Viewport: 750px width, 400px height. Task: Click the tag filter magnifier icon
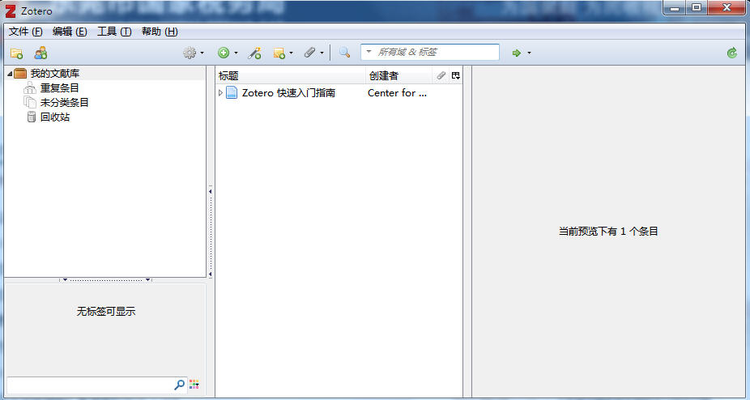tap(179, 384)
